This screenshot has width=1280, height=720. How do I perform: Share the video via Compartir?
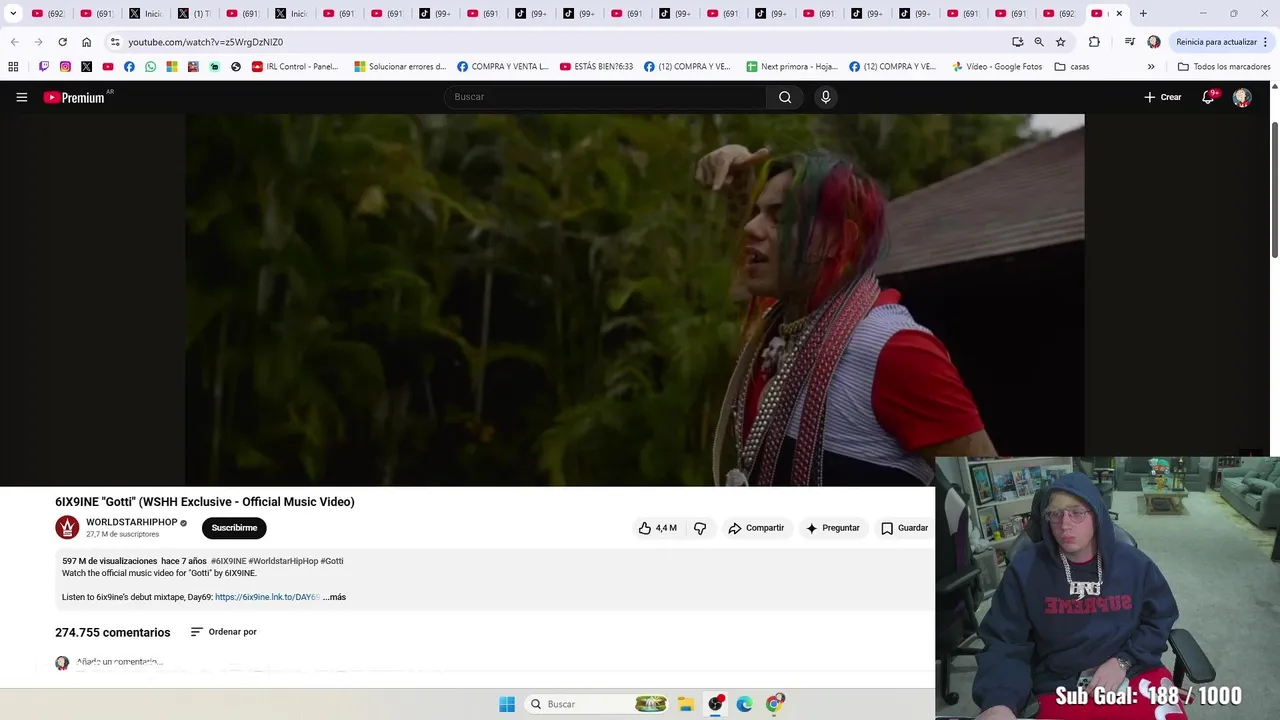point(756,528)
